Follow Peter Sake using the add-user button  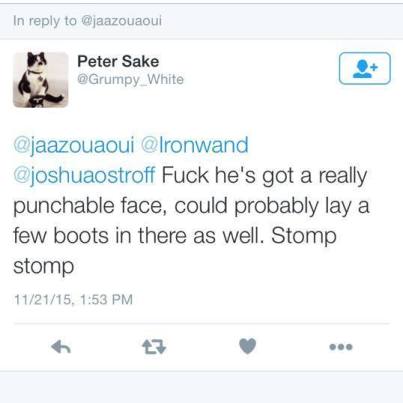[365, 68]
